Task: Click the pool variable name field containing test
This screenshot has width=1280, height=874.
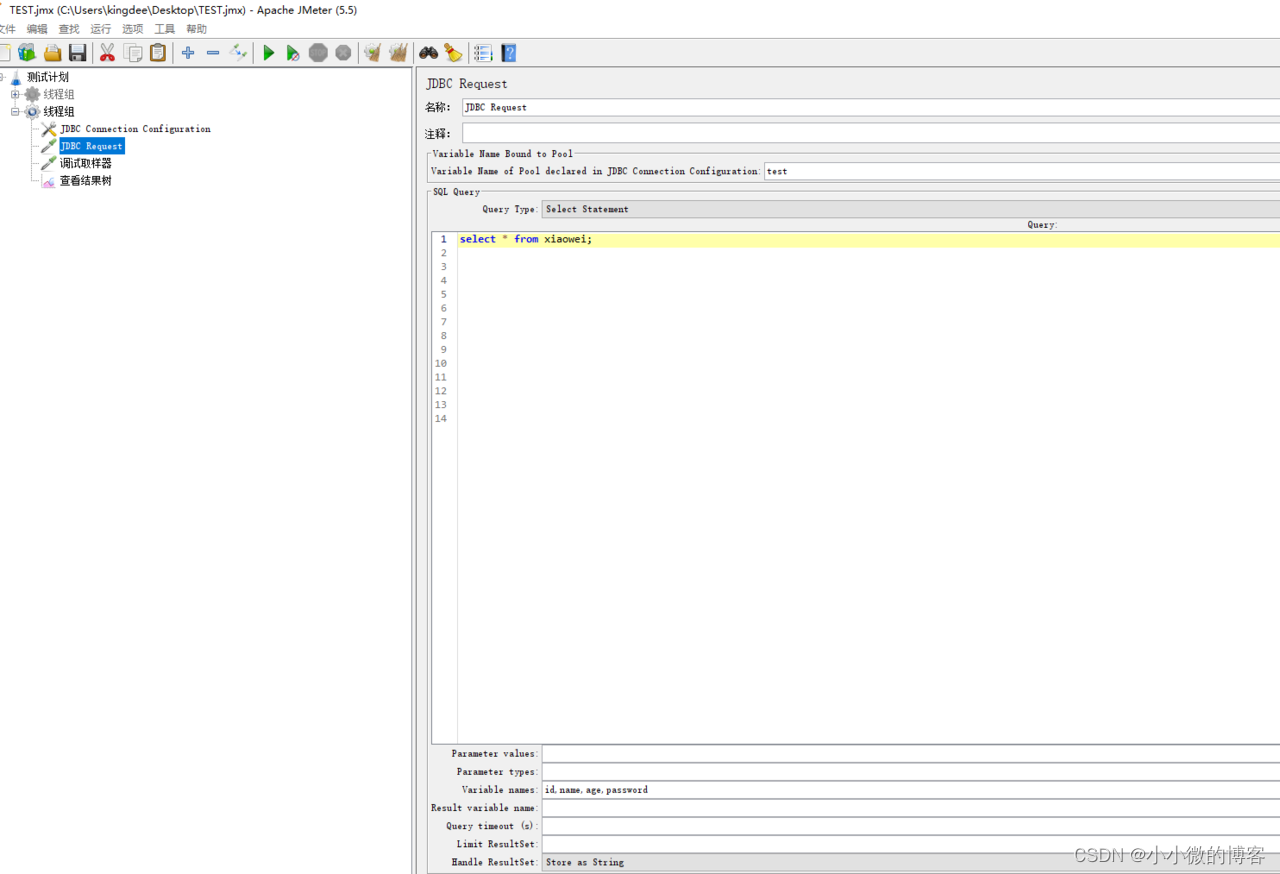Action: tap(1022, 171)
